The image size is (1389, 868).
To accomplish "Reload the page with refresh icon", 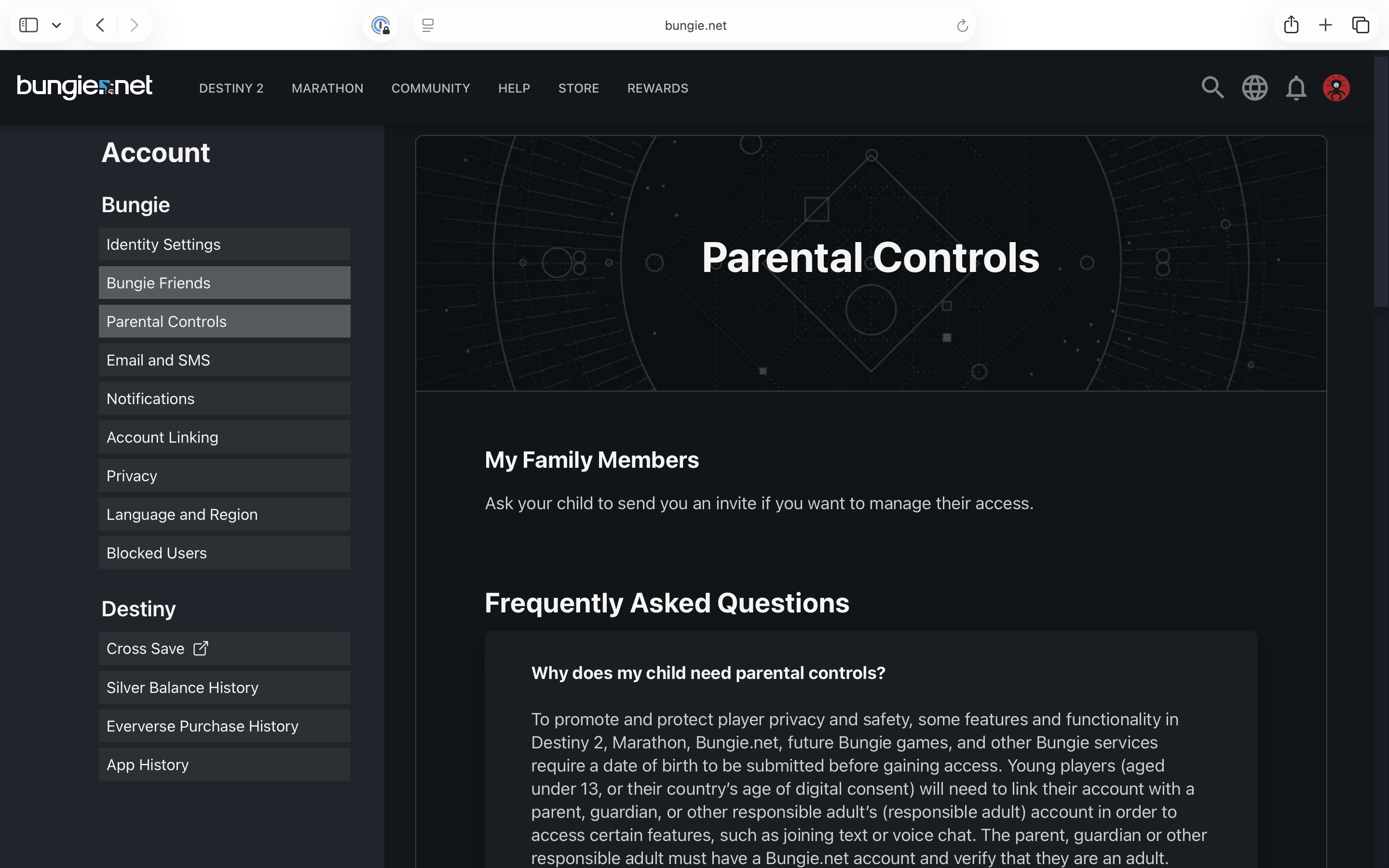I will [962, 25].
